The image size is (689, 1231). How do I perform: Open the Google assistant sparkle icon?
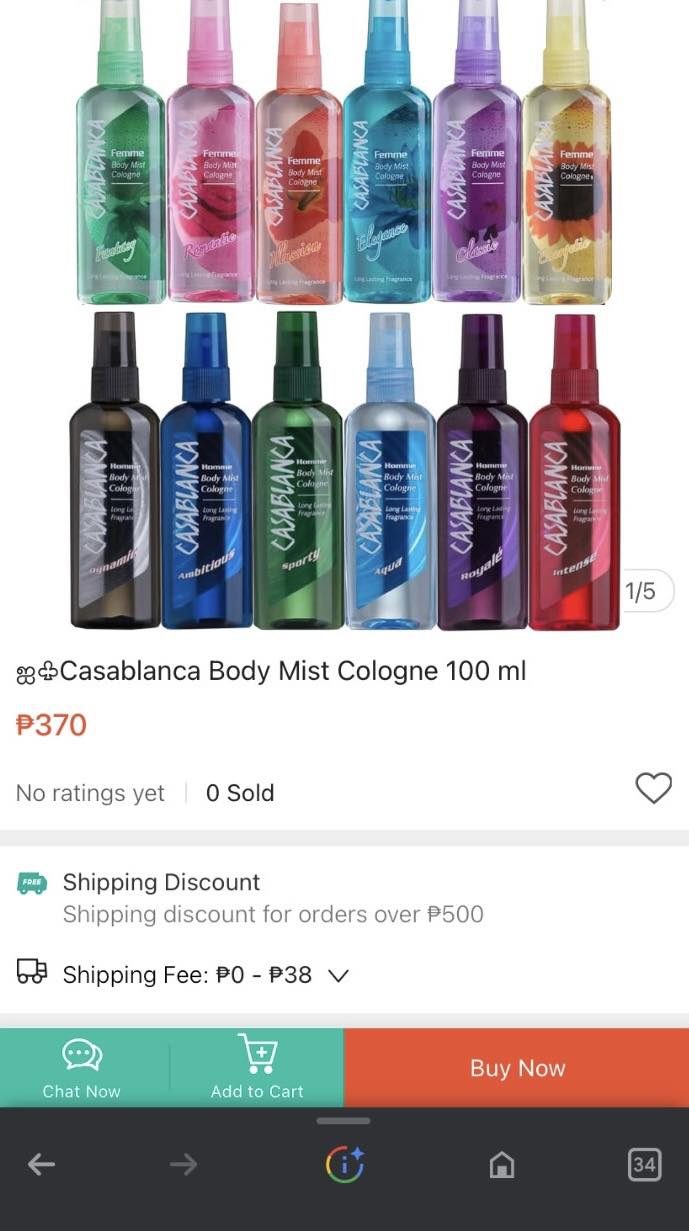344,1164
